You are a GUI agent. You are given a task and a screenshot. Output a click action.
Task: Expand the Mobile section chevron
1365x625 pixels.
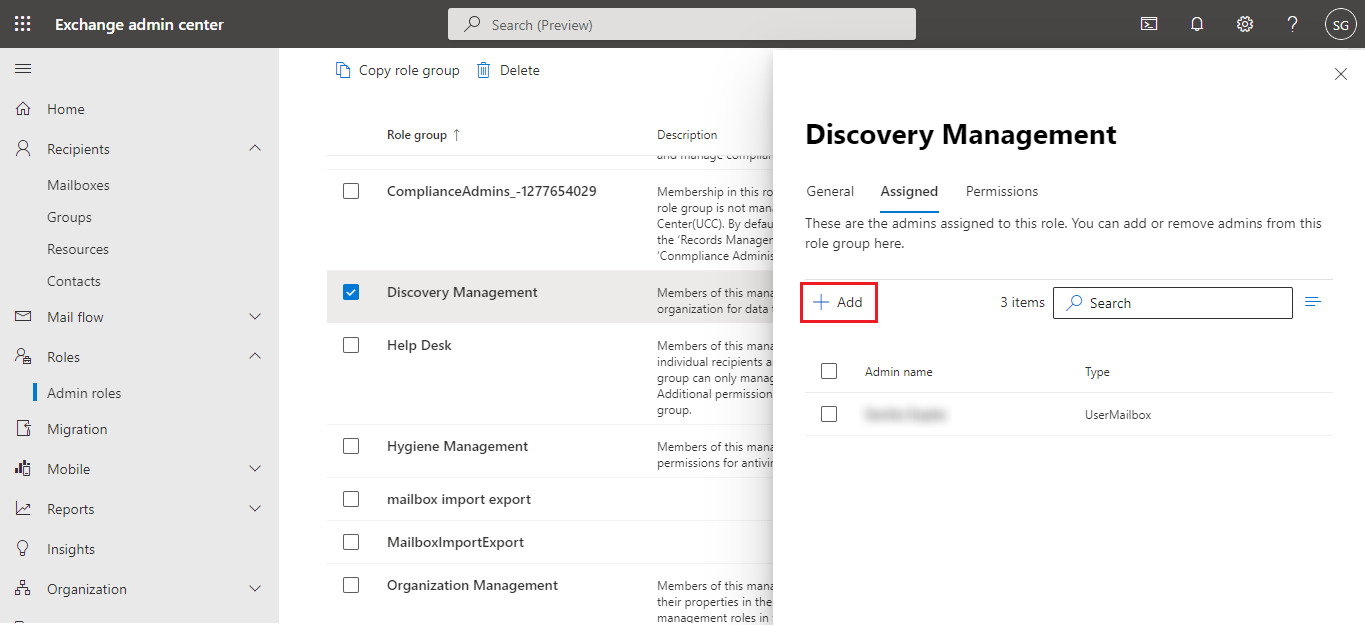coord(255,469)
